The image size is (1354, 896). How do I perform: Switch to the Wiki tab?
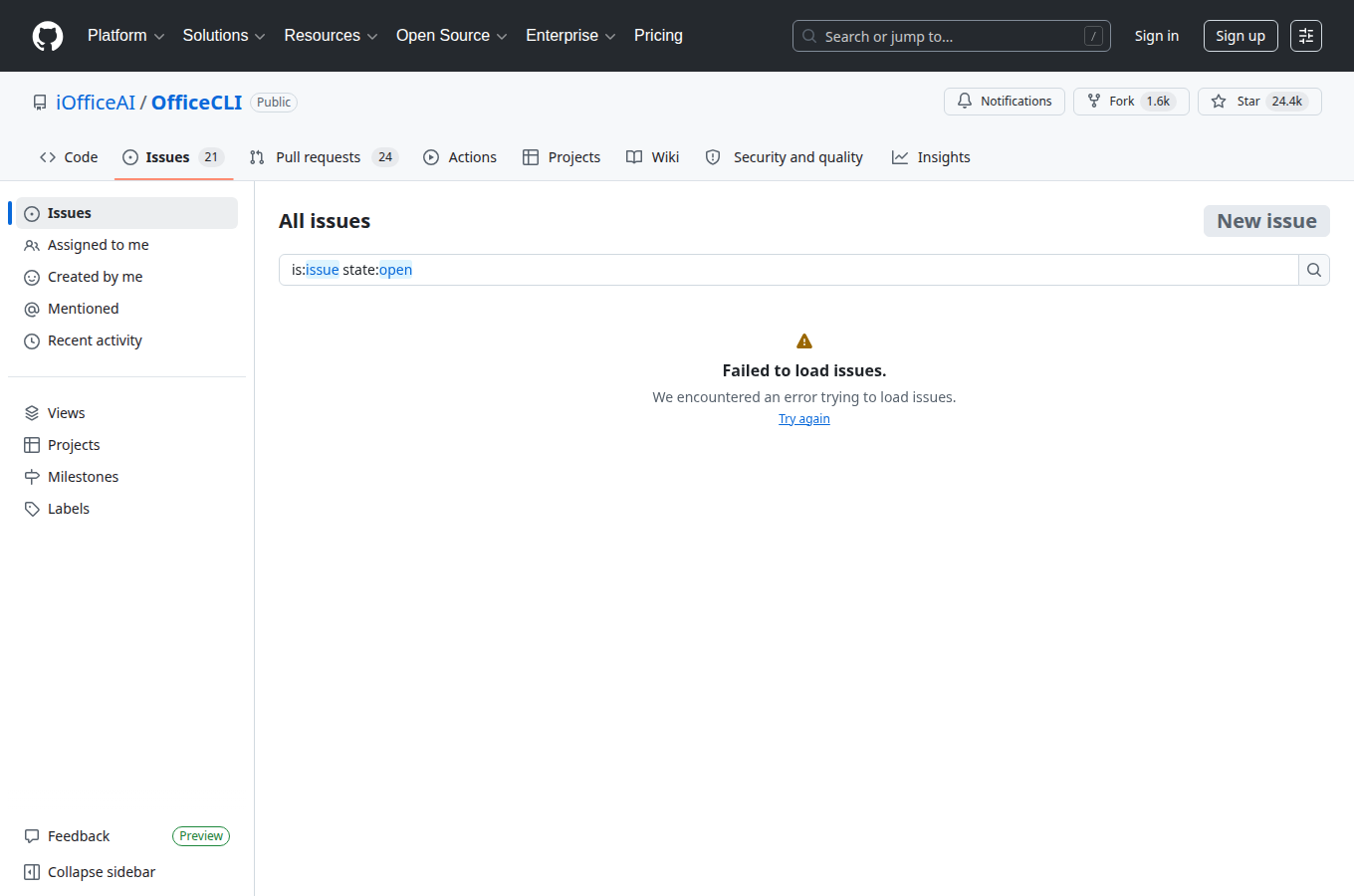(x=653, y=157)
